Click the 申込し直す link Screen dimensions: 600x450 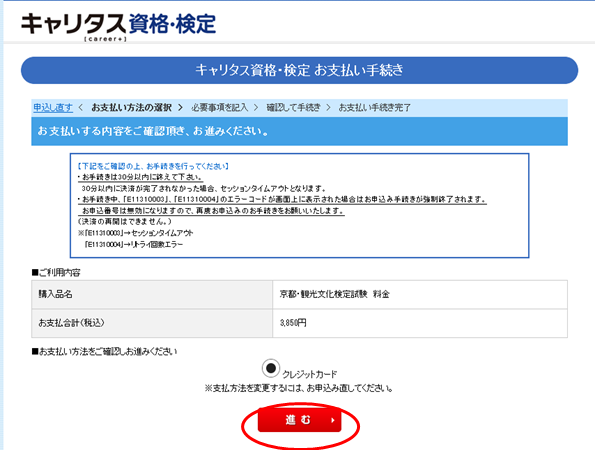pos(53,108)
